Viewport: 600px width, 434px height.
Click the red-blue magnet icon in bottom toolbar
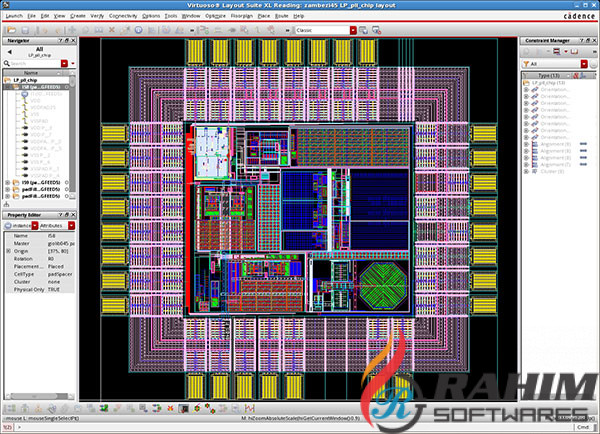157,409
